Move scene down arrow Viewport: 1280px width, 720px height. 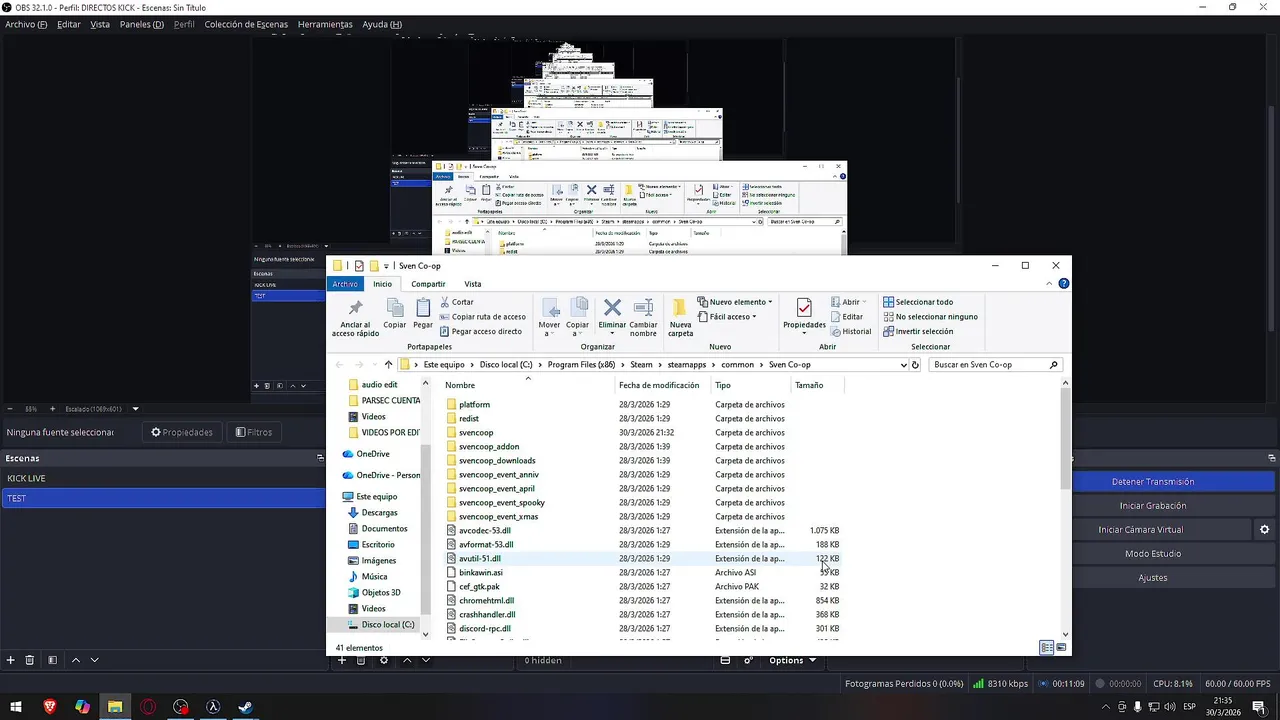pyautogui.click(x=95, y=660)
